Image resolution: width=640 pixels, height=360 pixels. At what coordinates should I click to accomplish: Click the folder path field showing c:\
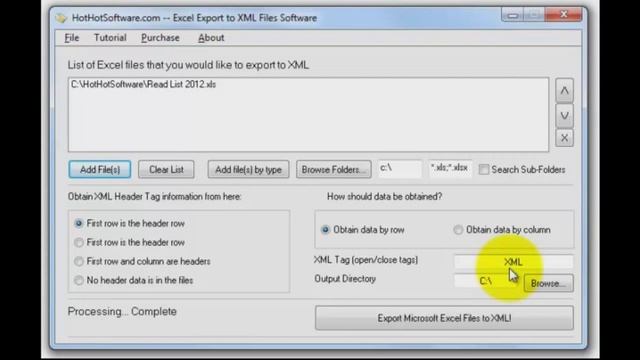400,169
